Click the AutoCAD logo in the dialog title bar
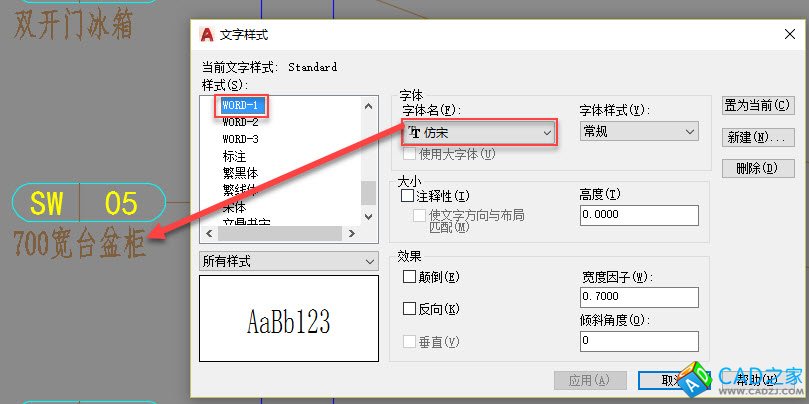809x404 pixels. coord(207,34)
